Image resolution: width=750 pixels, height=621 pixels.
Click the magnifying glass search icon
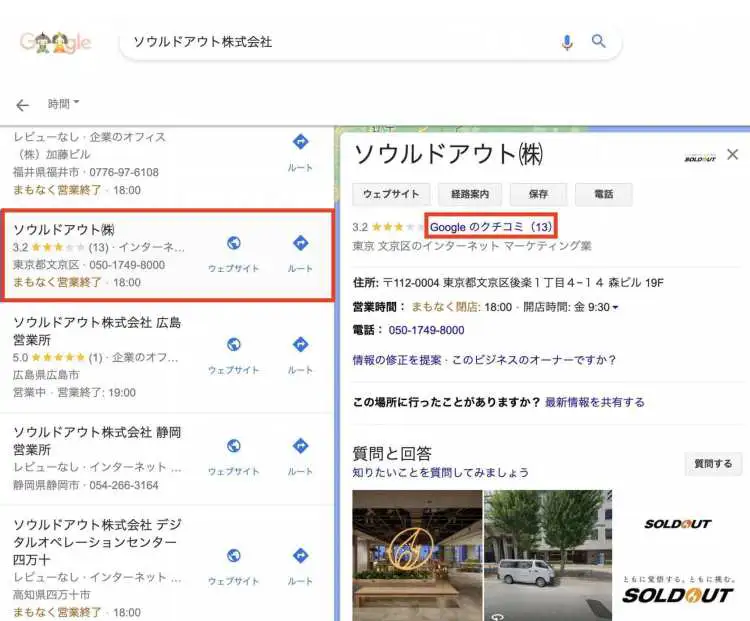pyautogui.click(x=599, y=42)
